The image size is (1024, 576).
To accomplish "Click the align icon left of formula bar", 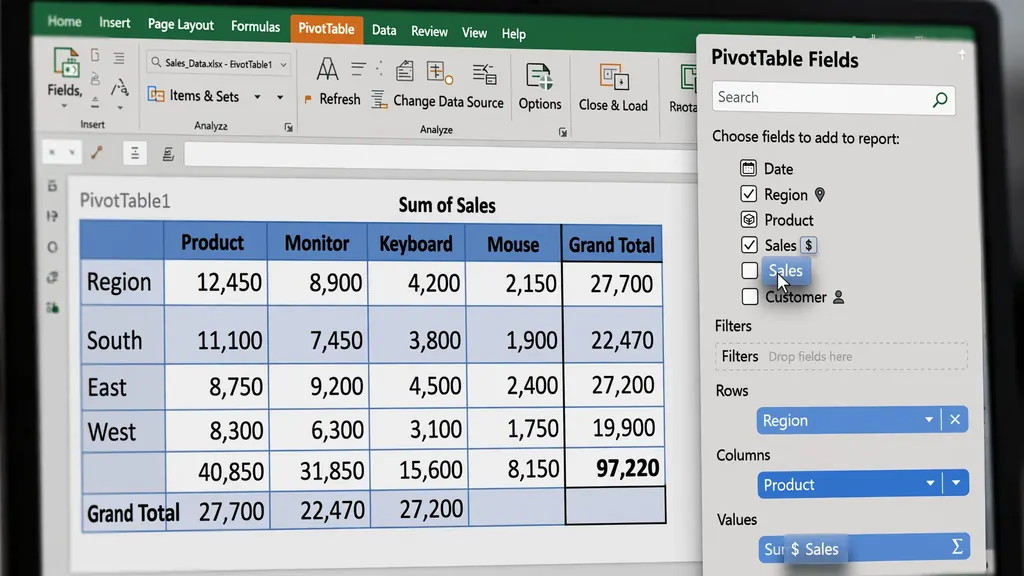I will coord(135,153).
